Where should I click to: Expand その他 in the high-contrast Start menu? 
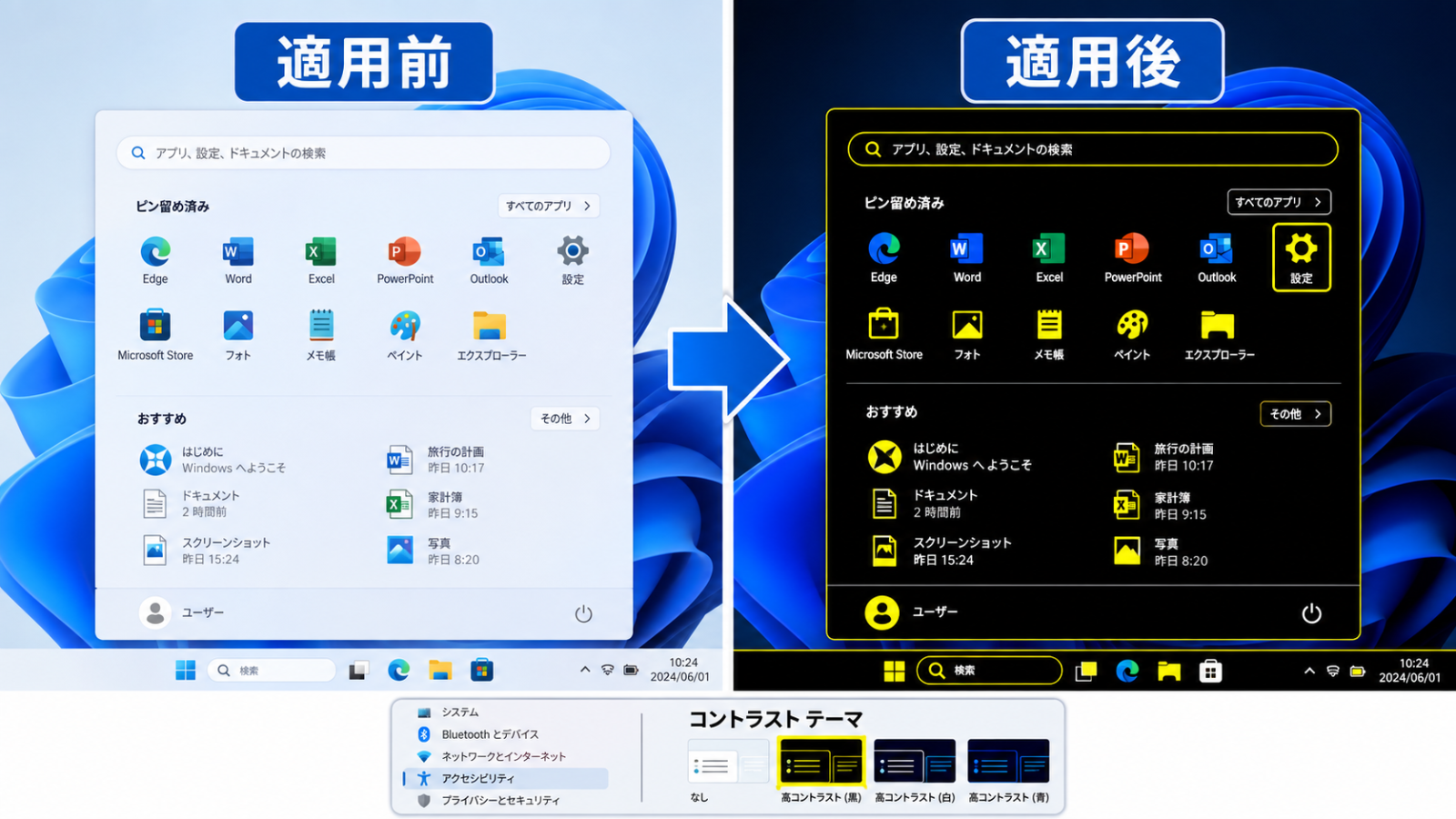click(x=1295, y=414)
